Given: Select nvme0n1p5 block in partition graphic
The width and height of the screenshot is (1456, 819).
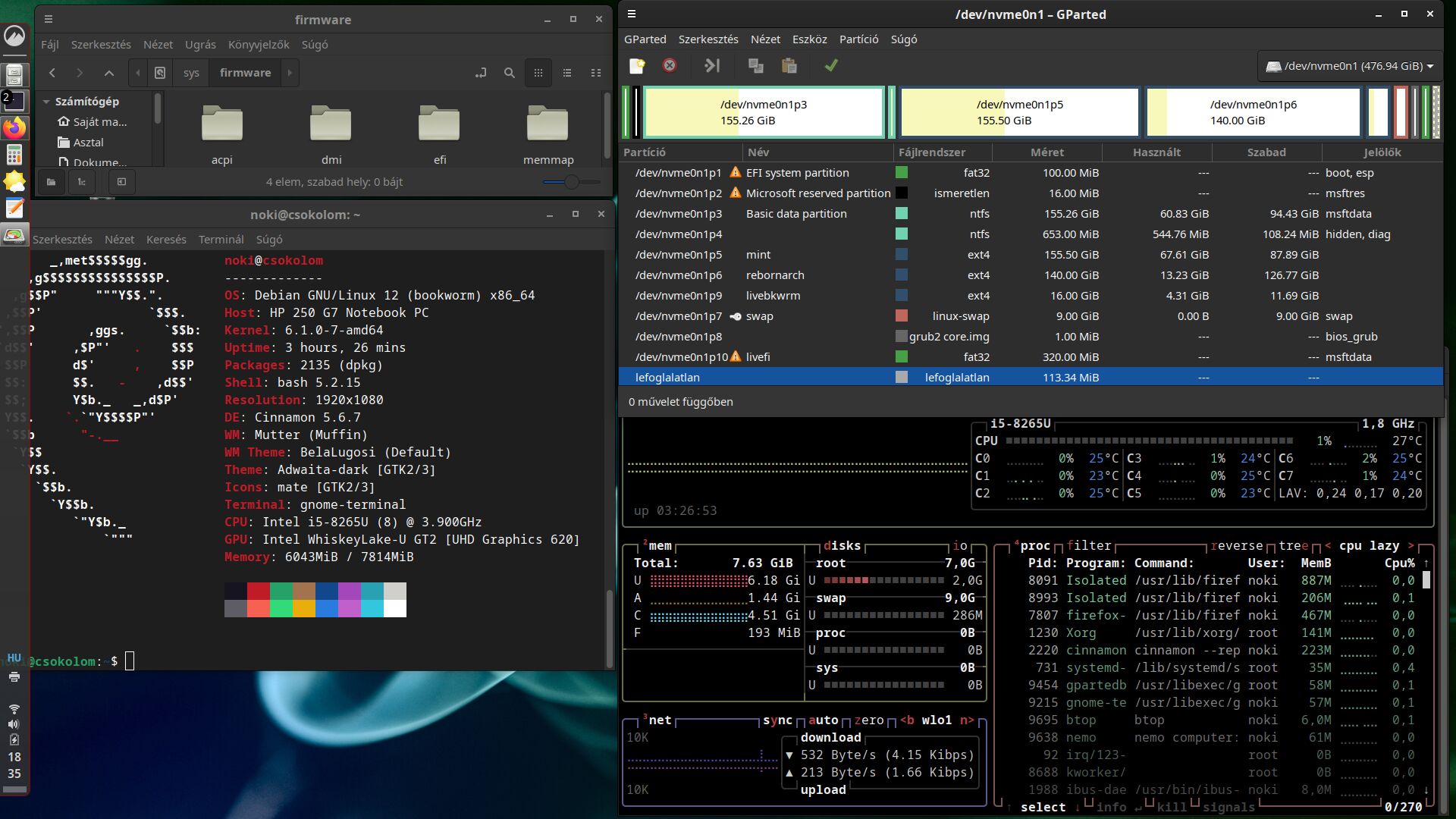Looking at the screenshot, I should point(1019,112).
